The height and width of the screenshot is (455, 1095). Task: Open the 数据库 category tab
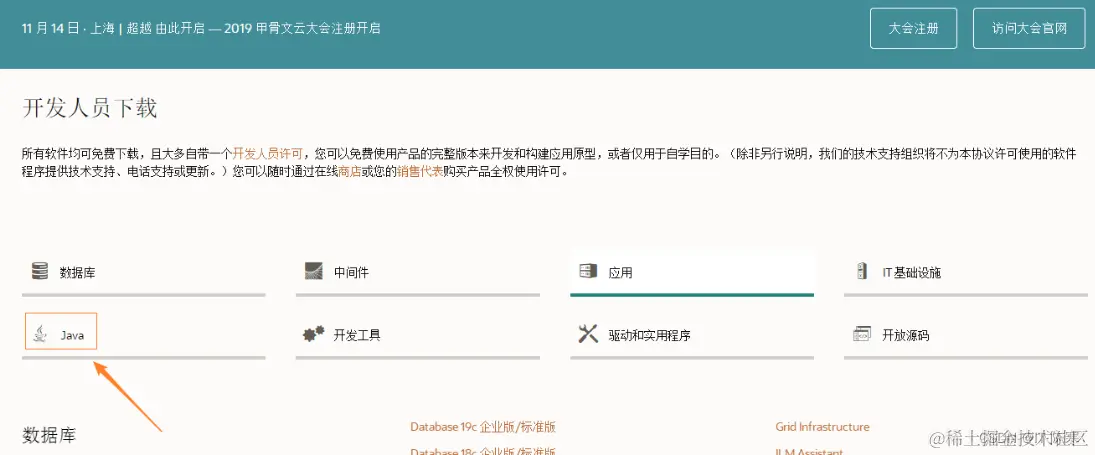click(x=144, y=273)
